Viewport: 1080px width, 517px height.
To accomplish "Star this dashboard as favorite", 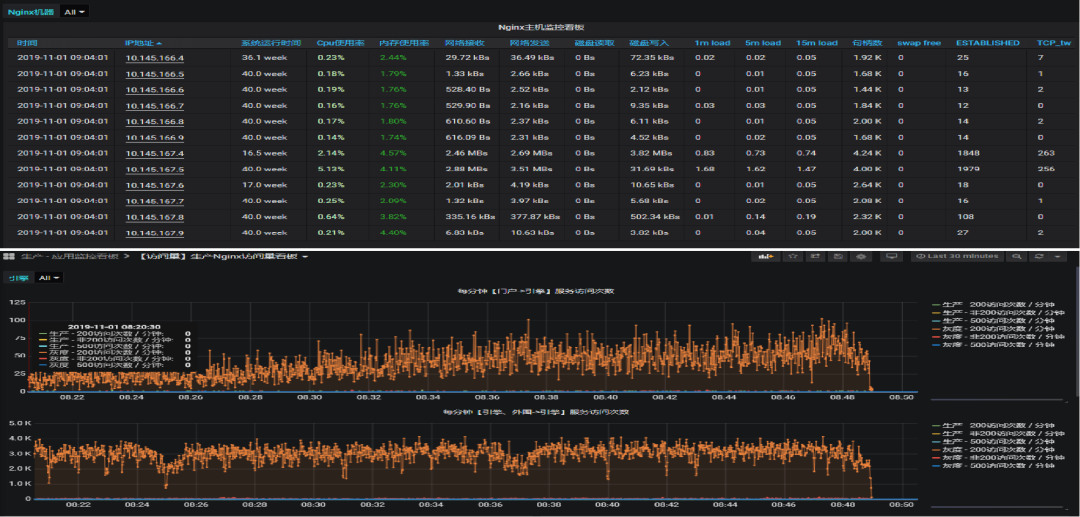I will point(792,256).
